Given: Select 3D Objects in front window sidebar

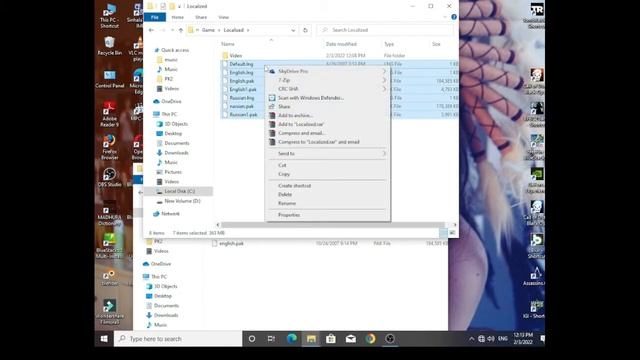Looking at the screenshot, I should click(x=176, y=124).
